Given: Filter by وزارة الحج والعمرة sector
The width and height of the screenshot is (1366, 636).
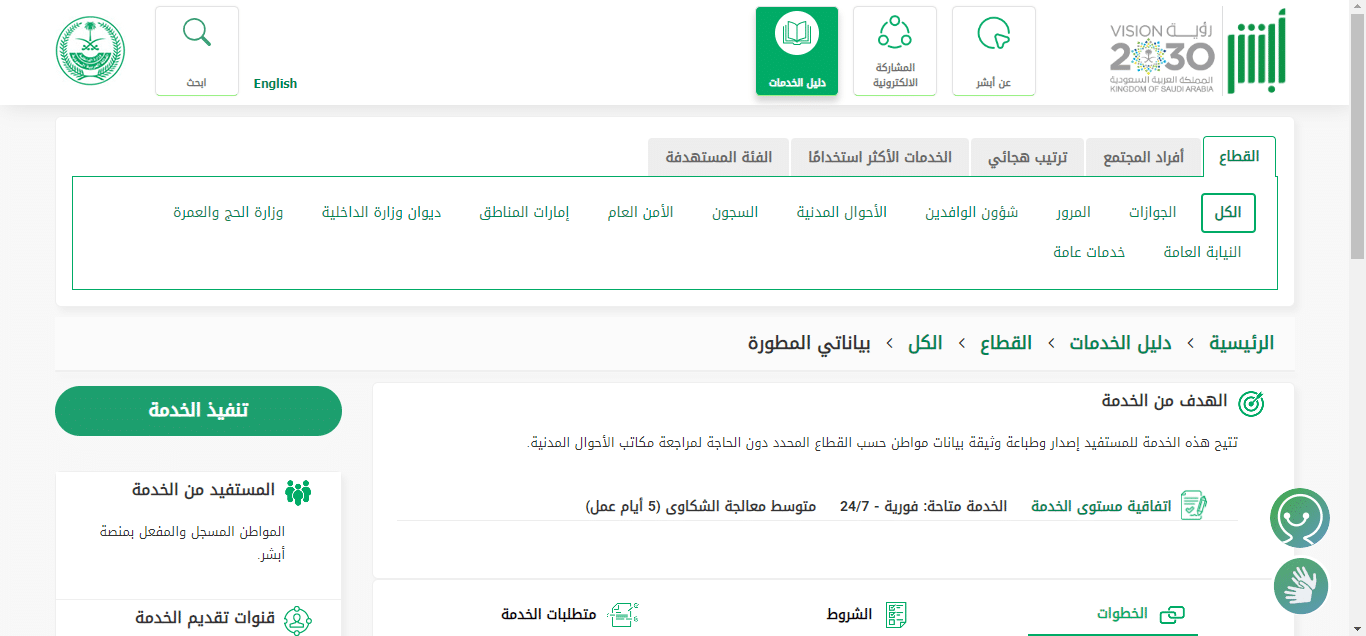Looking at the screenshot, I should coord(228,213).
